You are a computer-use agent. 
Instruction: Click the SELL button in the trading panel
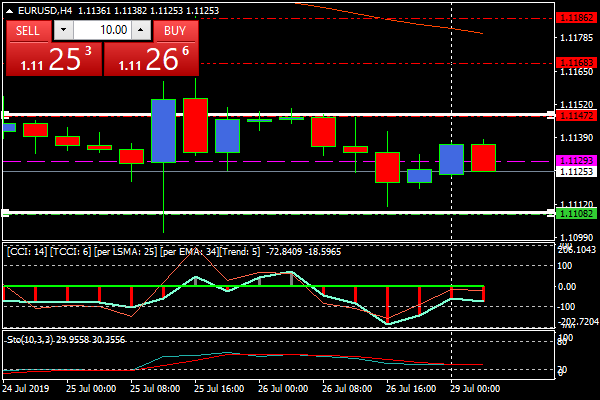tap(27, 30)
